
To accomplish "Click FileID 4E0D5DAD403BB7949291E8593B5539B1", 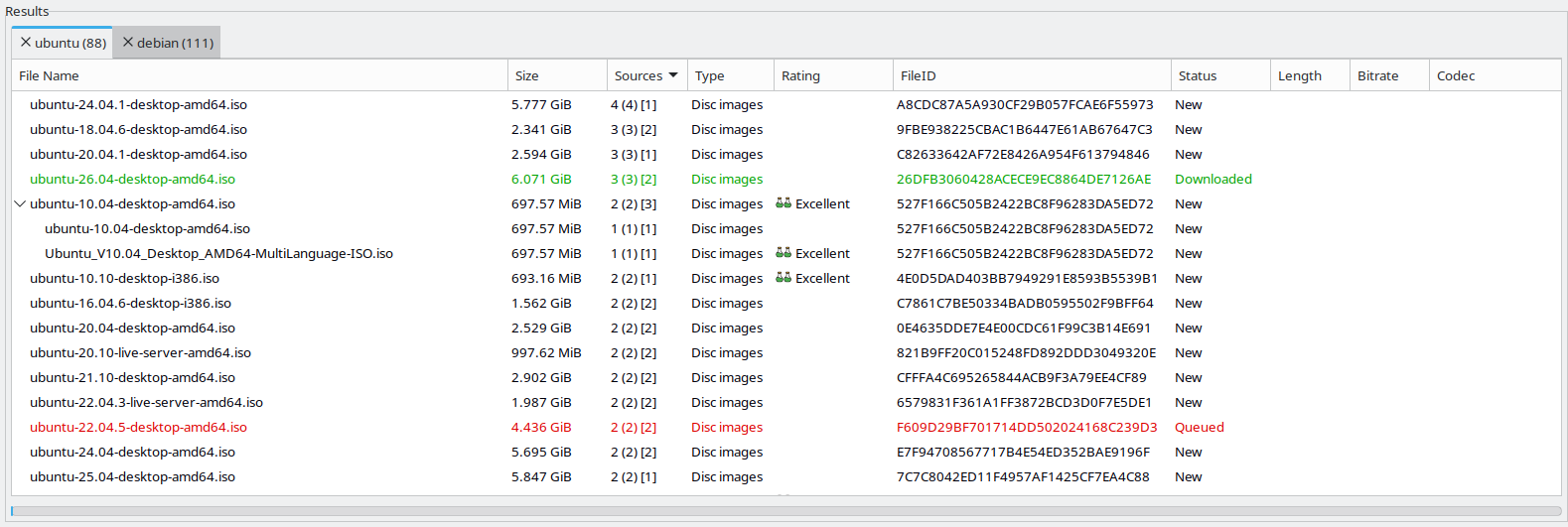I will point(1027,278).
